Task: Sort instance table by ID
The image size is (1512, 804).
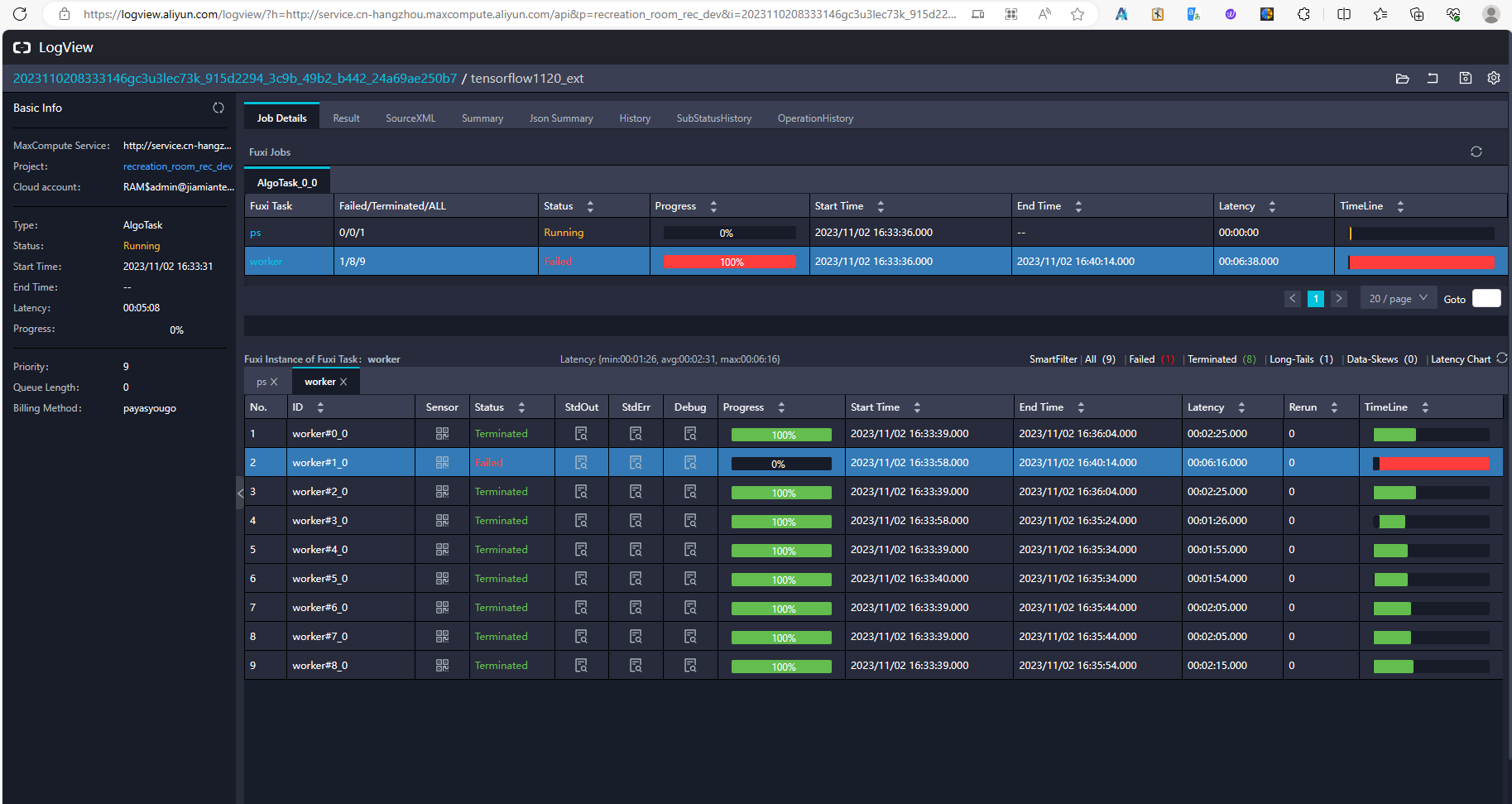Action: [320, 407]
